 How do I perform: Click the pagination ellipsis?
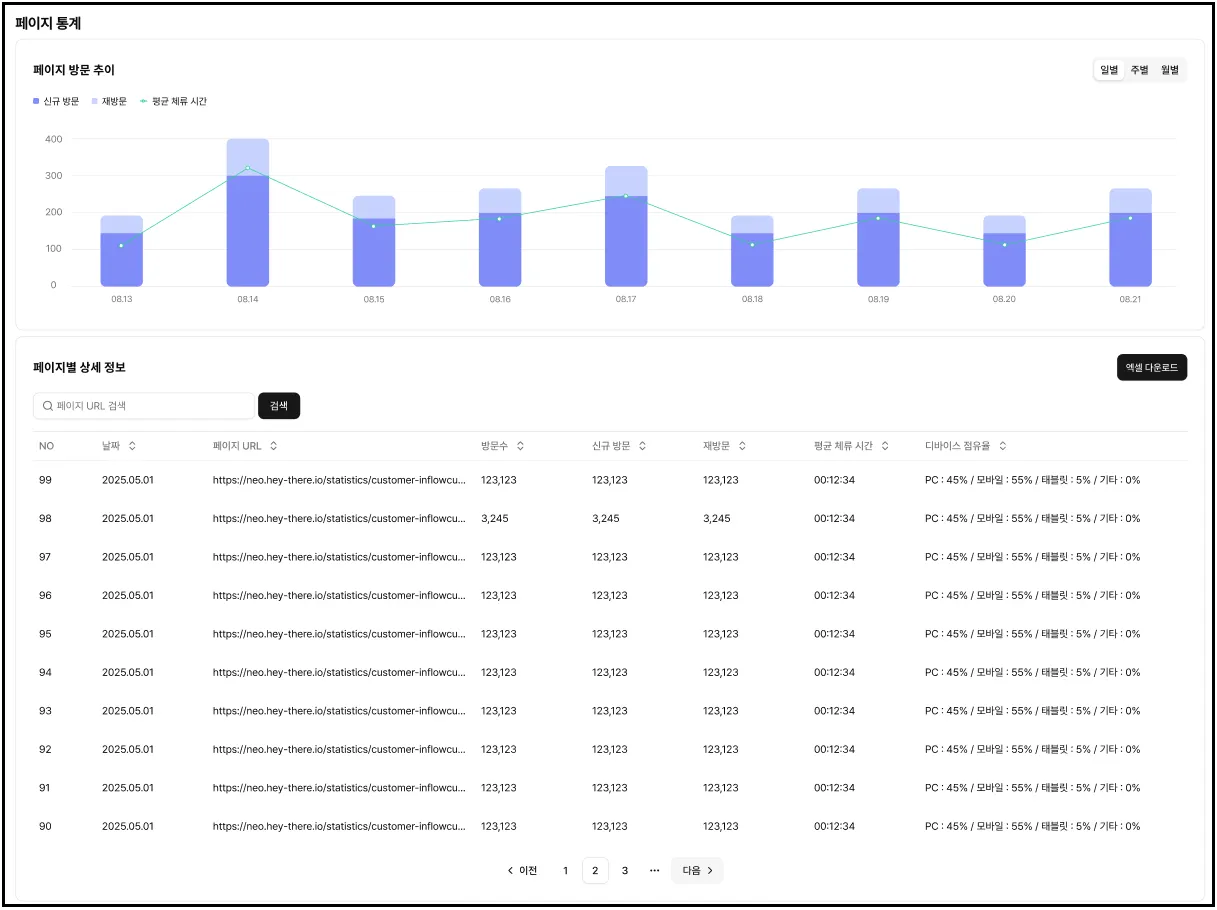coord(655,871)
